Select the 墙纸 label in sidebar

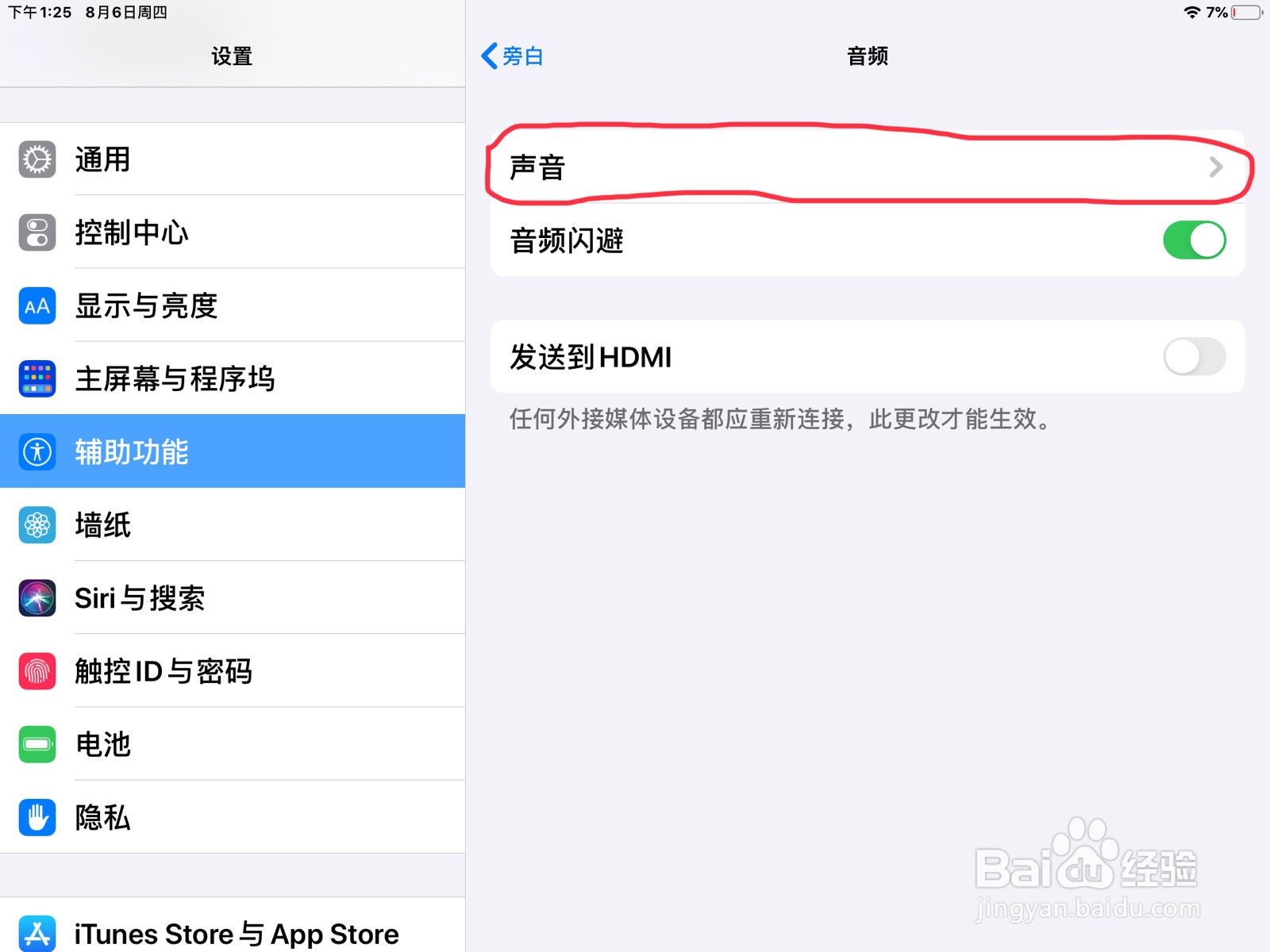103,525
